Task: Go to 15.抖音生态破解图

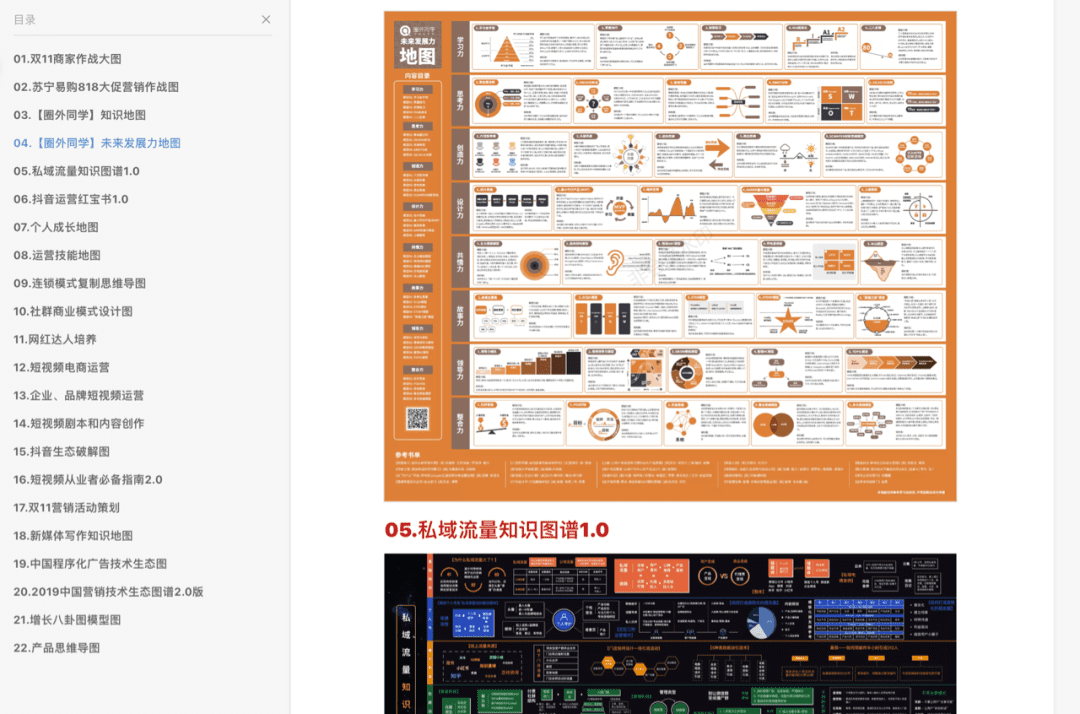Action: pos(61,452)
